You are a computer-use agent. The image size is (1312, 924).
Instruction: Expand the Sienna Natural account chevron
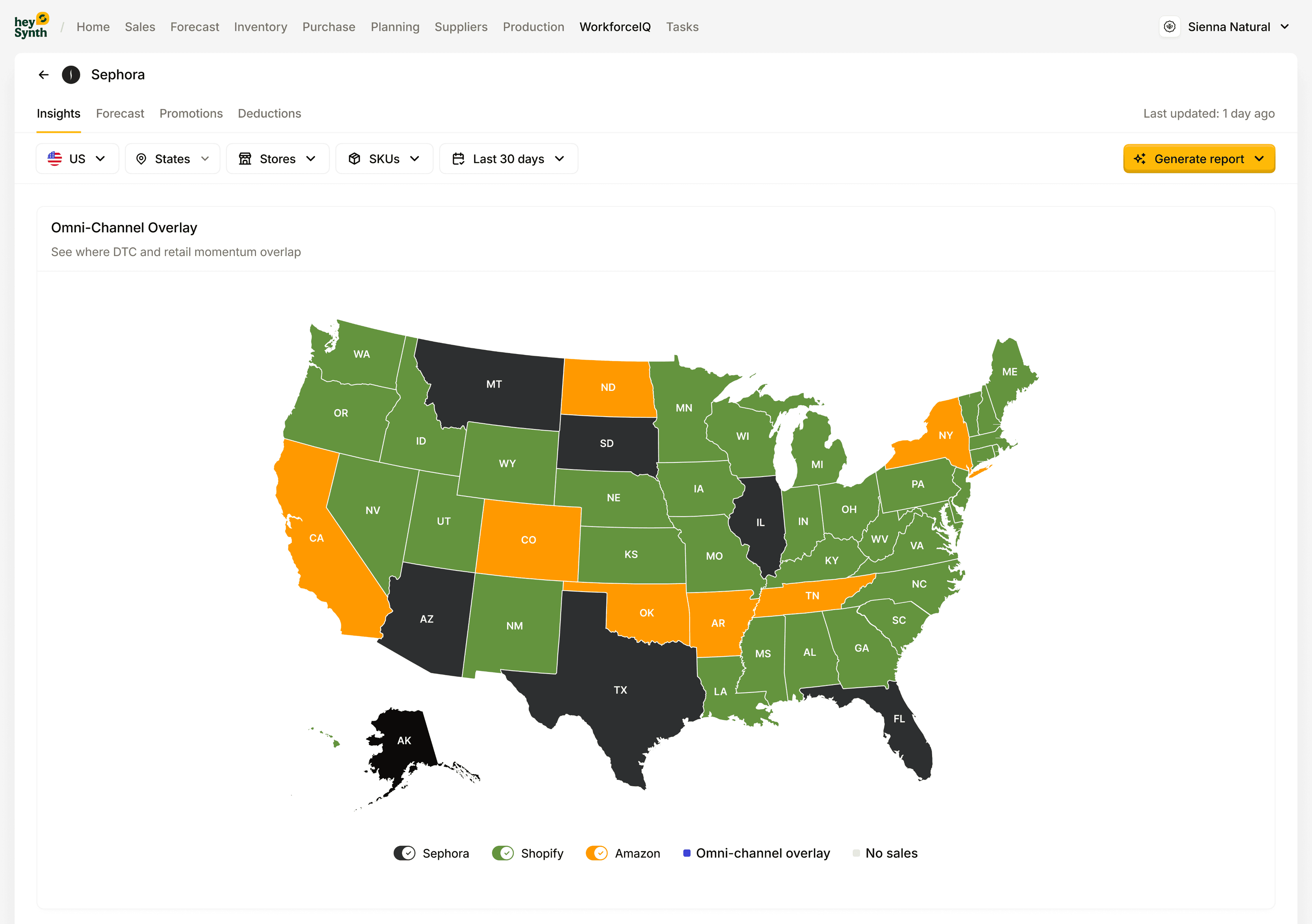[1285, 27]
